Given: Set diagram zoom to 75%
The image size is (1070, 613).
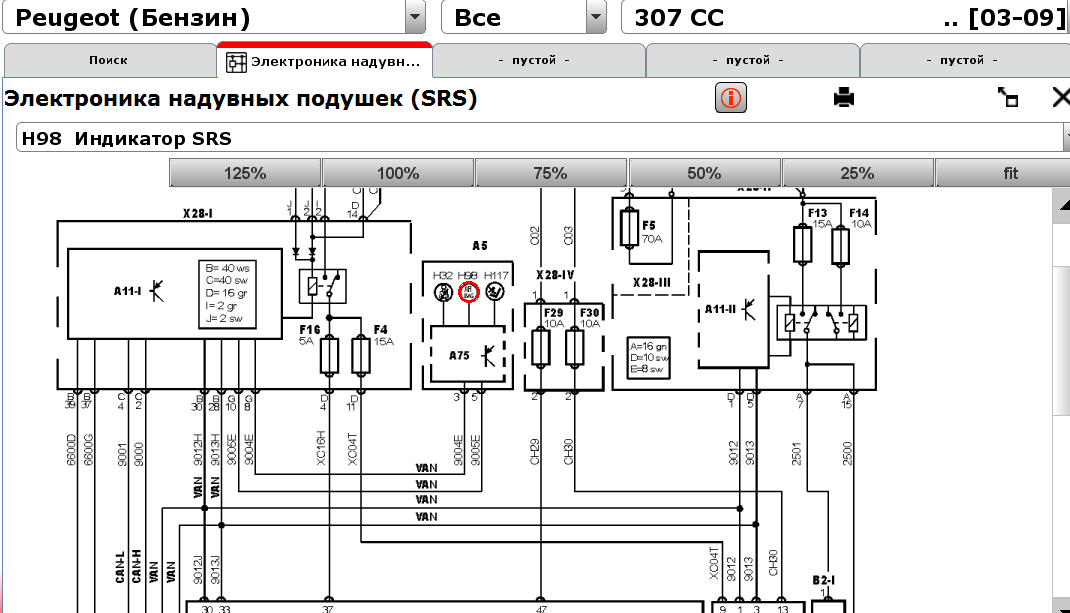Looking at the screenshot, I should 551,173.
